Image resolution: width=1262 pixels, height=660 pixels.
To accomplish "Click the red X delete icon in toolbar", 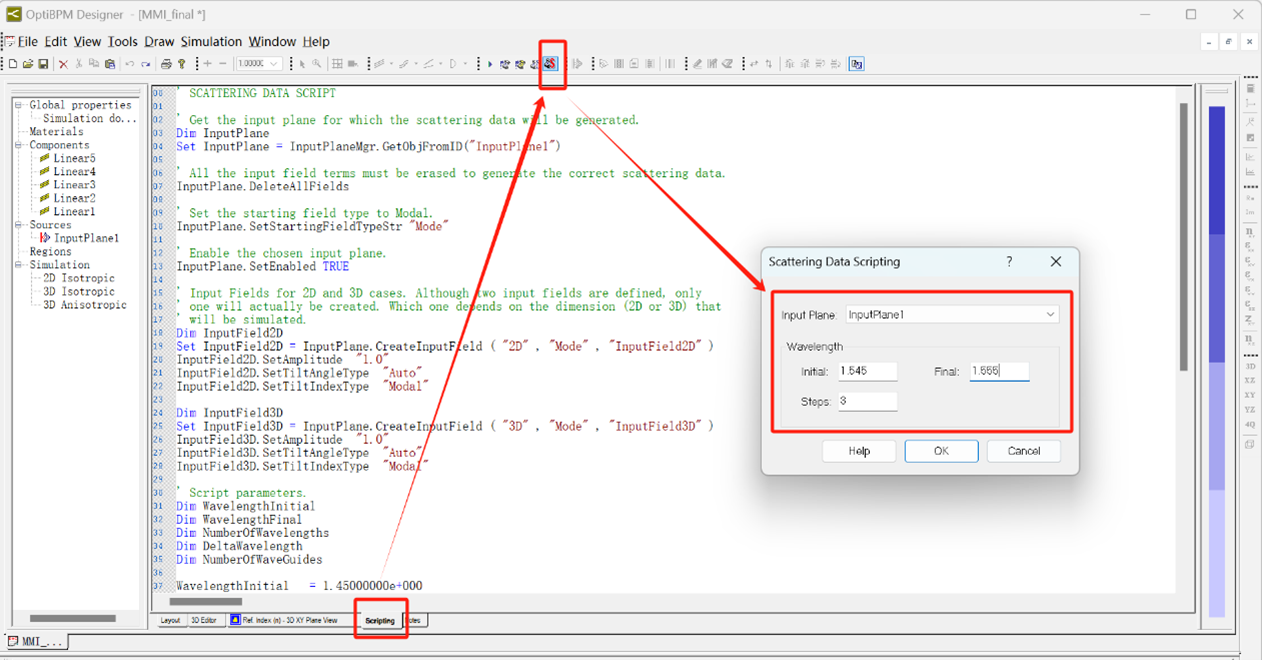I will pyautogui.click(x=63, y=64).
